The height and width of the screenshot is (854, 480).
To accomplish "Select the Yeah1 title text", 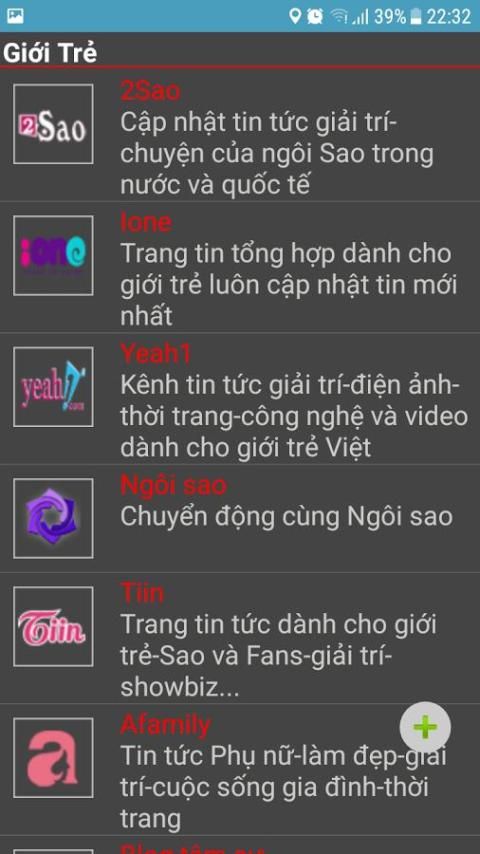I will (156, 354).
